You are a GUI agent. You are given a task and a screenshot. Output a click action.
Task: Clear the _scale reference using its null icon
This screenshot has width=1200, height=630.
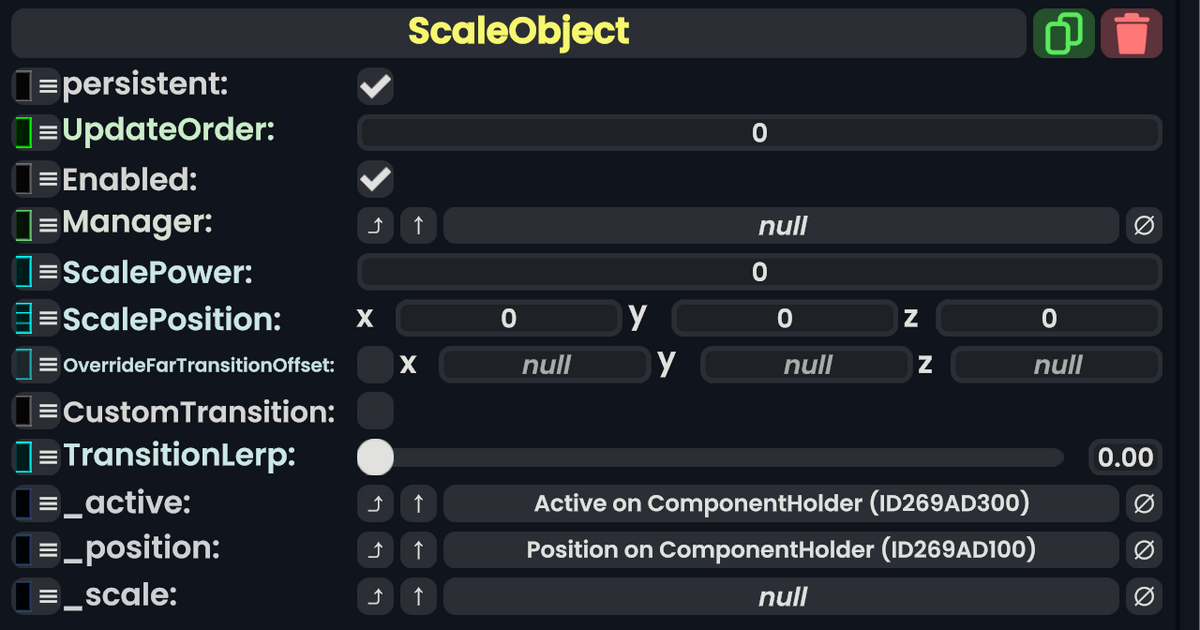[x=1144, y=596]
